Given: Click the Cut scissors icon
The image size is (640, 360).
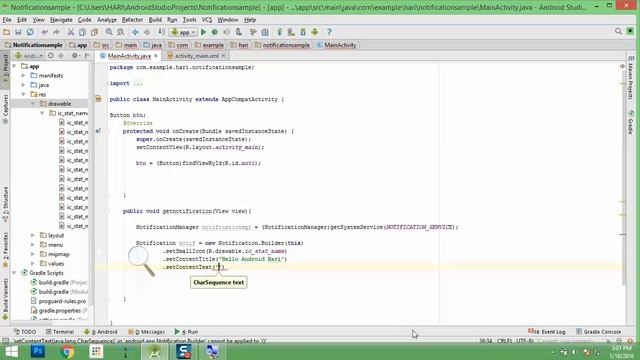Looking at the screenshot, I should [71, 32].
